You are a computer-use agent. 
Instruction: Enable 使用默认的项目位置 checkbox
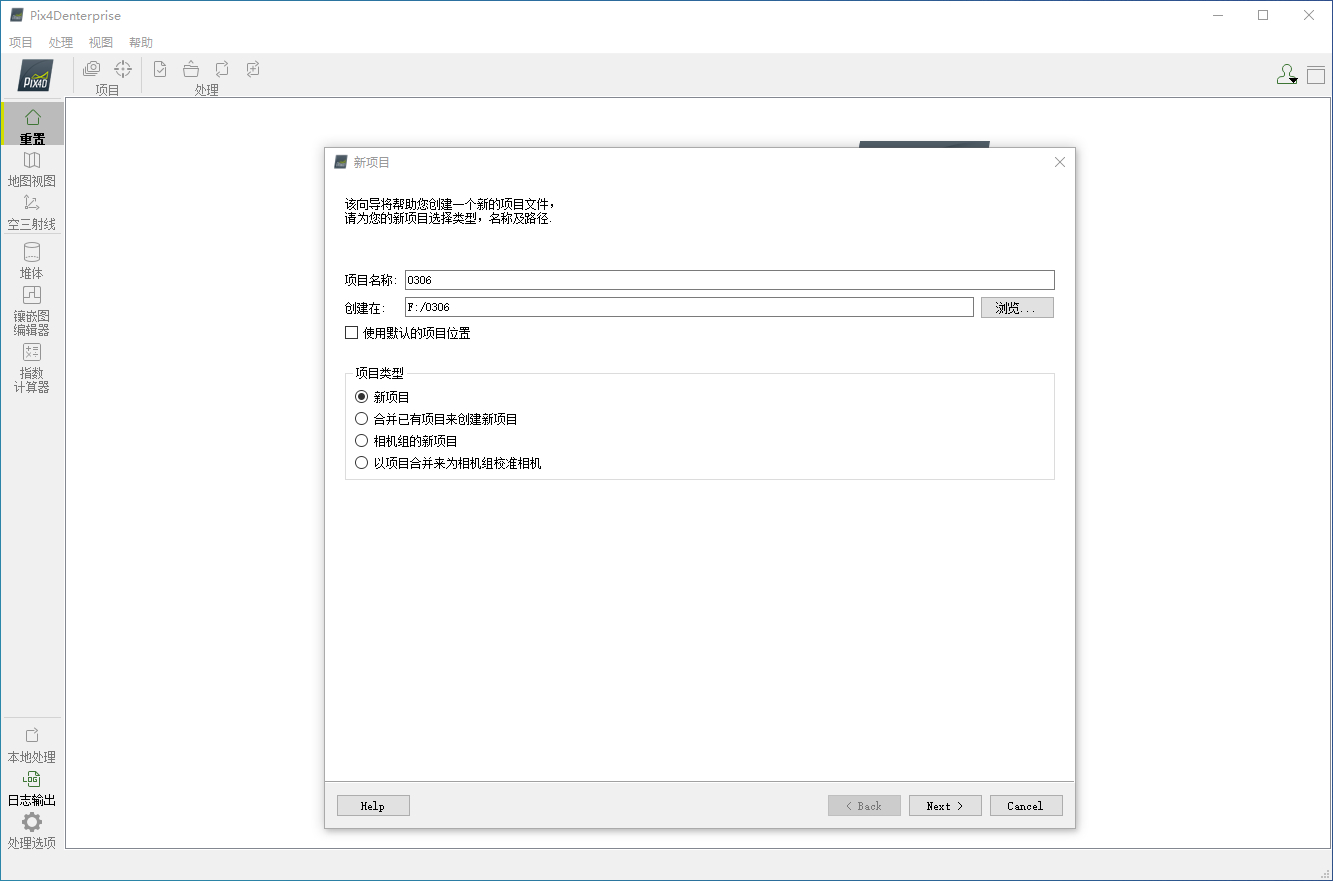[351, 333]
